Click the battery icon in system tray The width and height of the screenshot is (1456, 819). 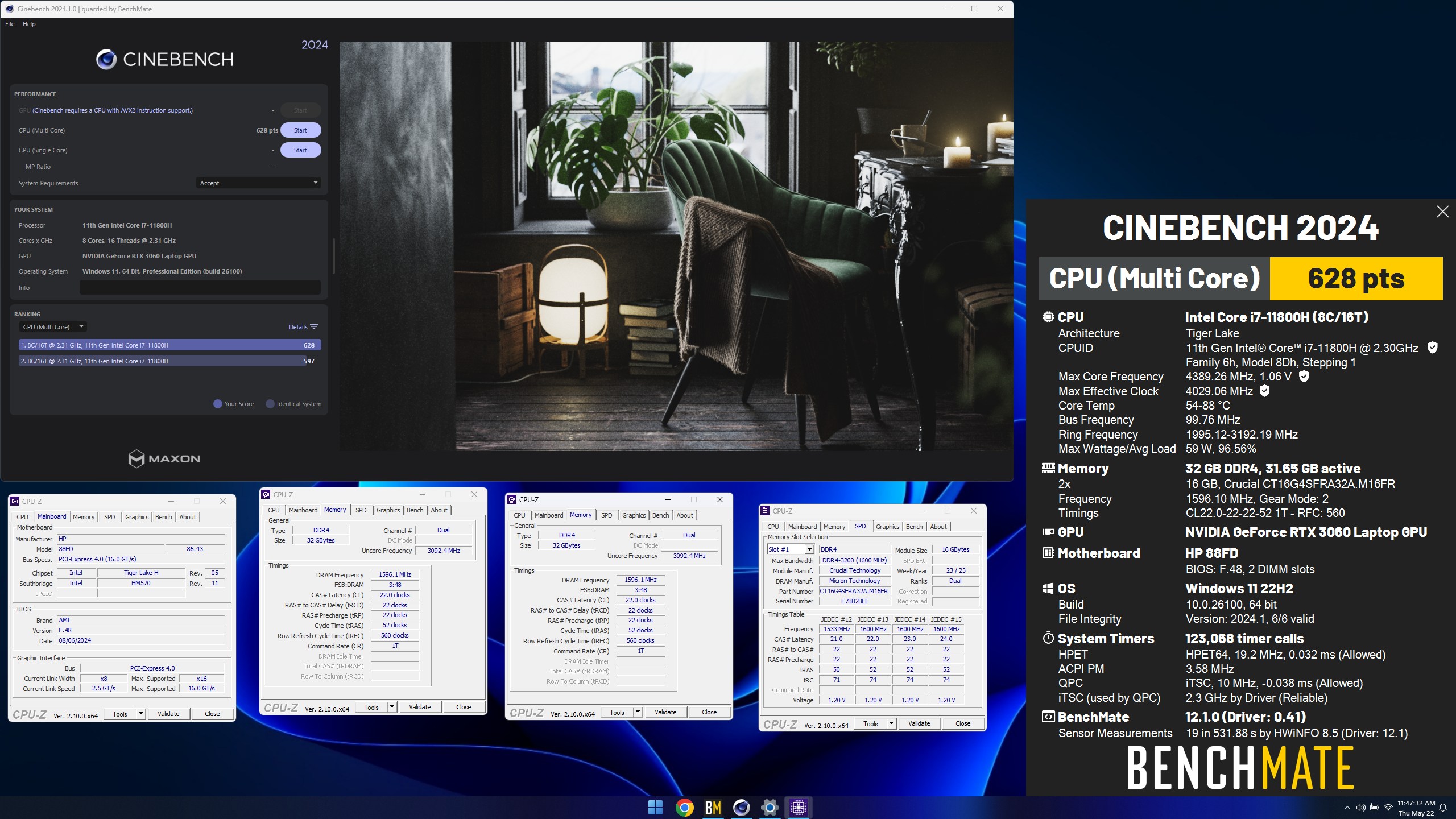tap(1374, 808)
